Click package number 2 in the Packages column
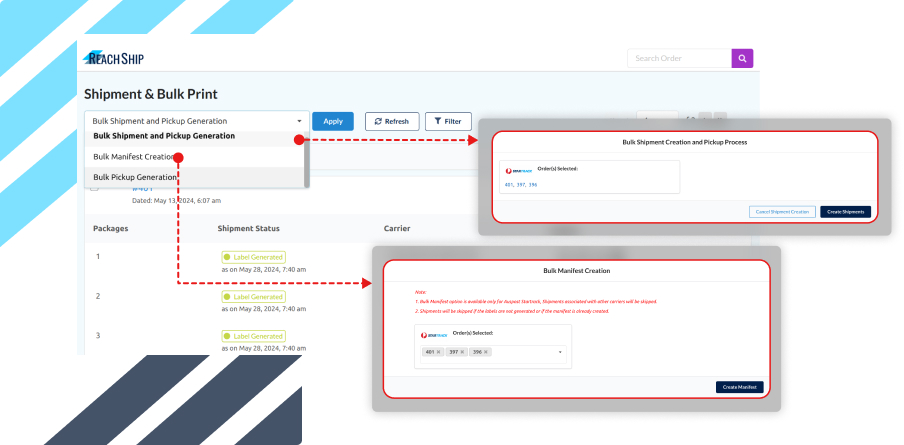 tap(98, 296)
